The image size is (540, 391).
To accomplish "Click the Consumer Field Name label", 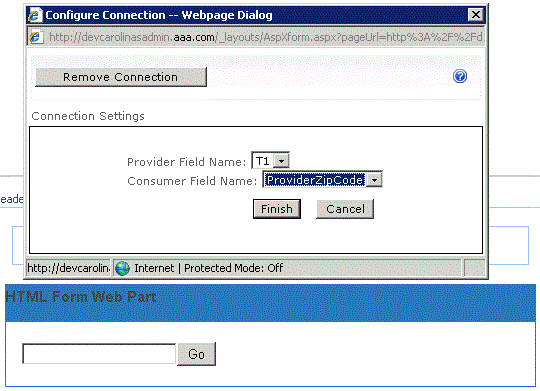I will 192,181.
